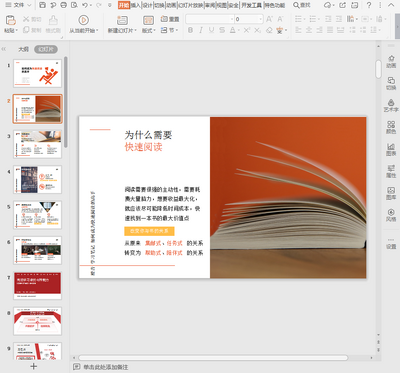The width and height of the screenshot is (400, 373).
Task: Click the Print icon in quick access toolbar
Action: tap(63, 5)
